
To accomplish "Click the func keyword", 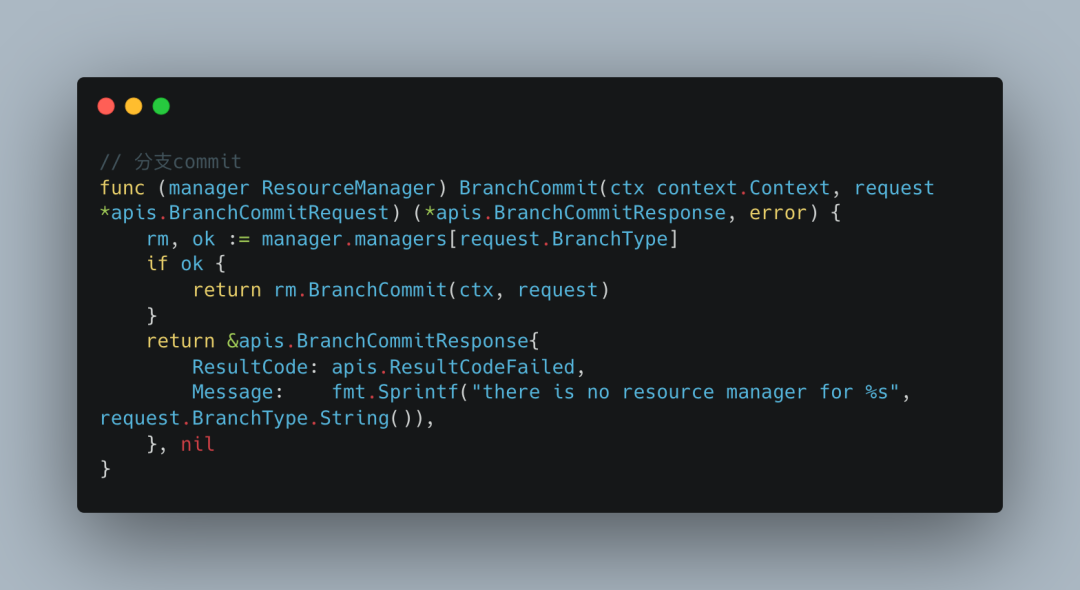I will 121,188.
